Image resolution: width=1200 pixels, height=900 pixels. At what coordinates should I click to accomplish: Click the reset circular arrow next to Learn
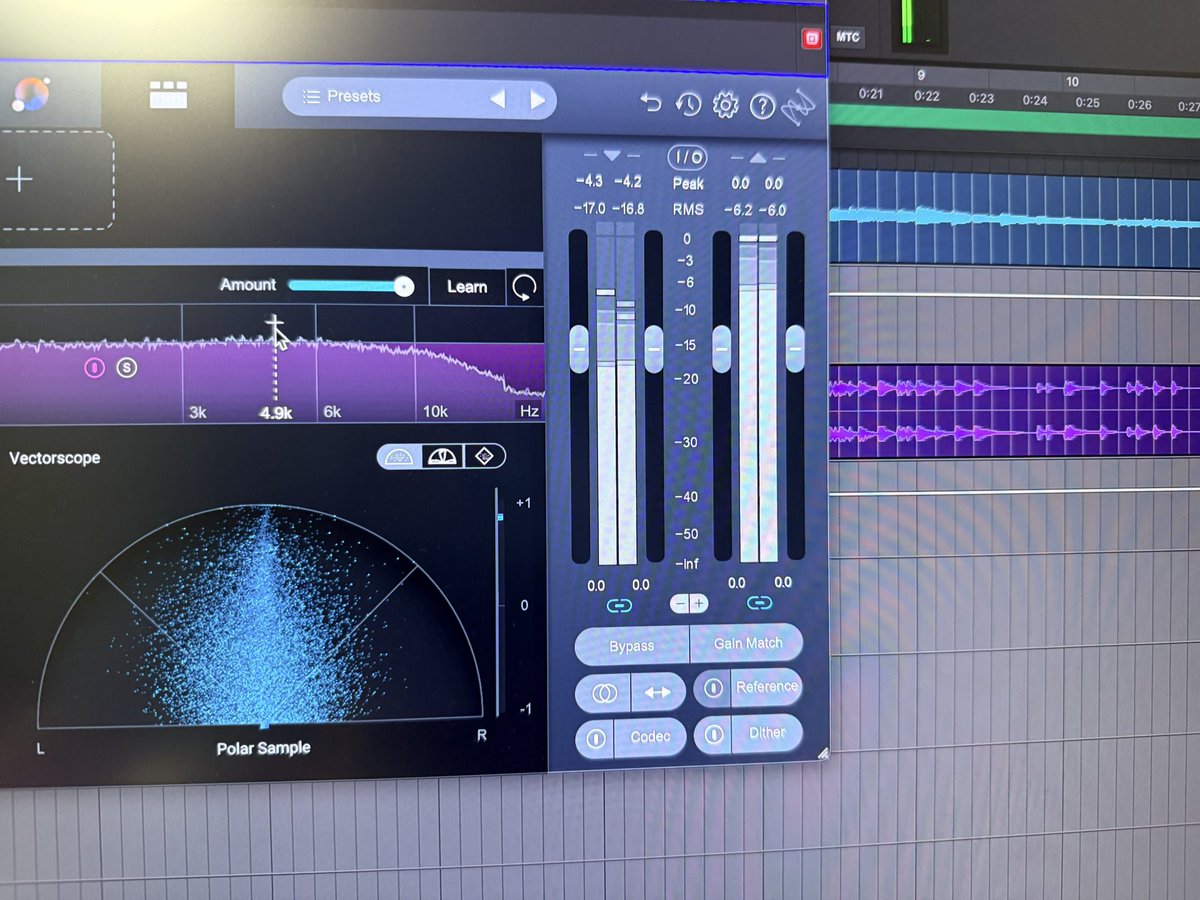524,288
